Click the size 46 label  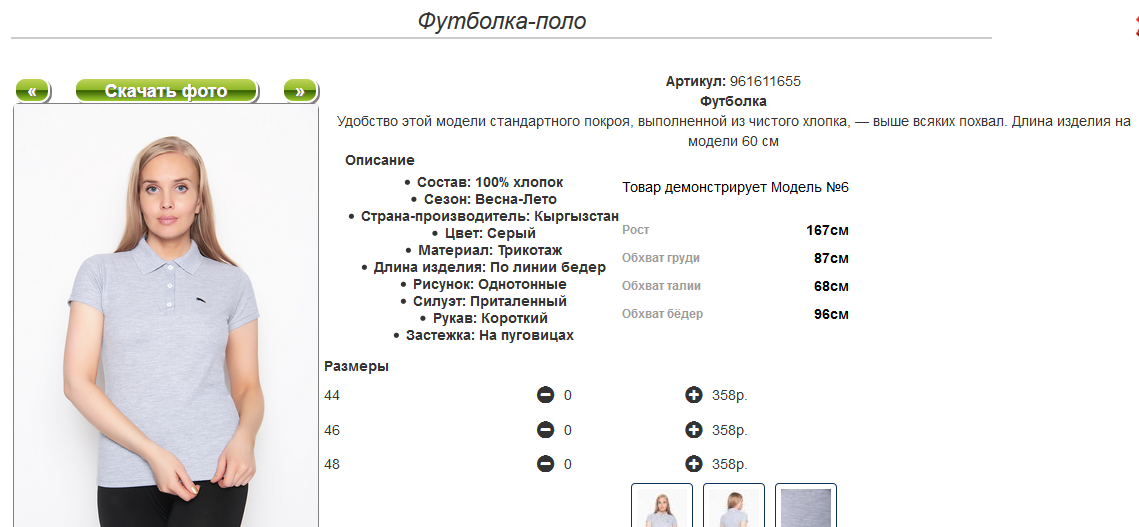(x=332, y=430)
